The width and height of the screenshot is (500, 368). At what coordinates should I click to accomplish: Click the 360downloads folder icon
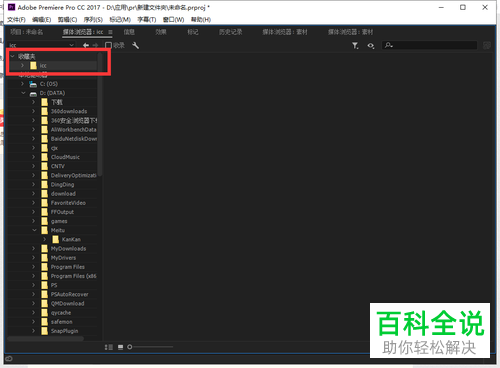45,111
